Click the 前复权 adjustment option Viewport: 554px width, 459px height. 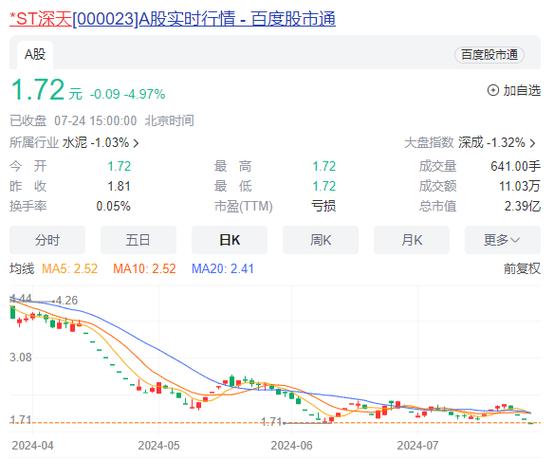point(522,269)
